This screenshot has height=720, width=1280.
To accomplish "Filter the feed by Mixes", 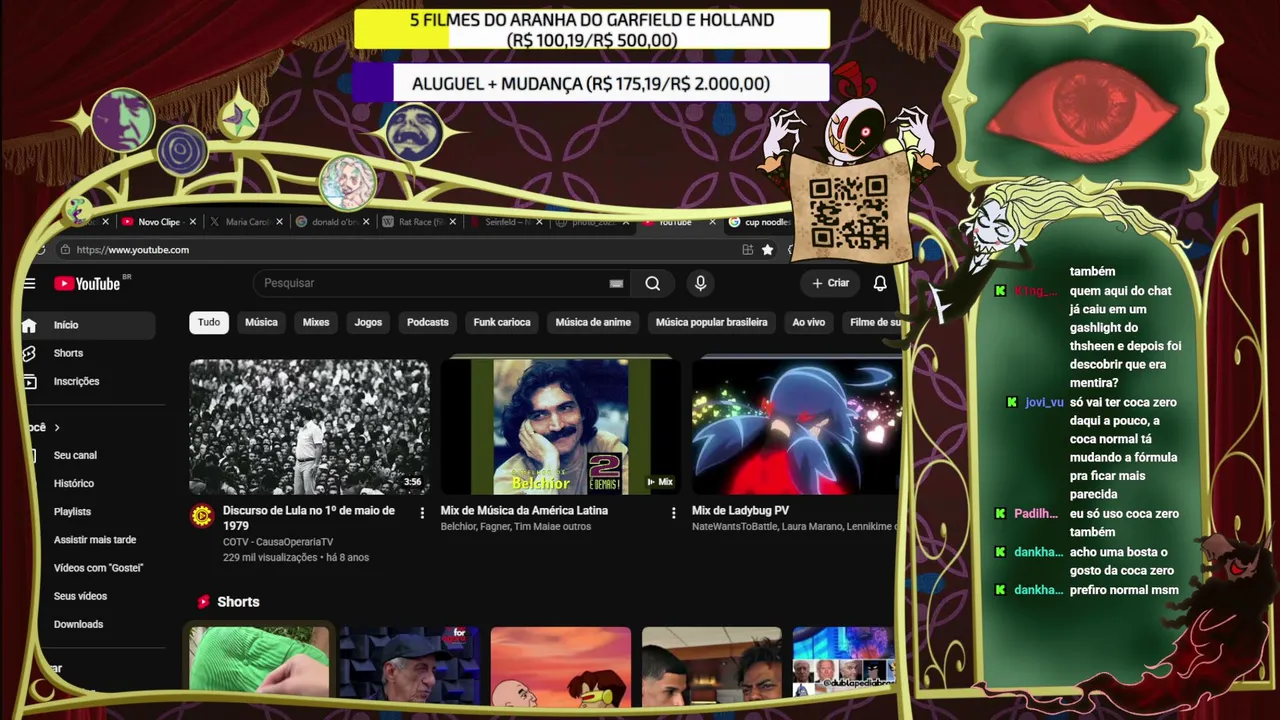I will [316, 322].
